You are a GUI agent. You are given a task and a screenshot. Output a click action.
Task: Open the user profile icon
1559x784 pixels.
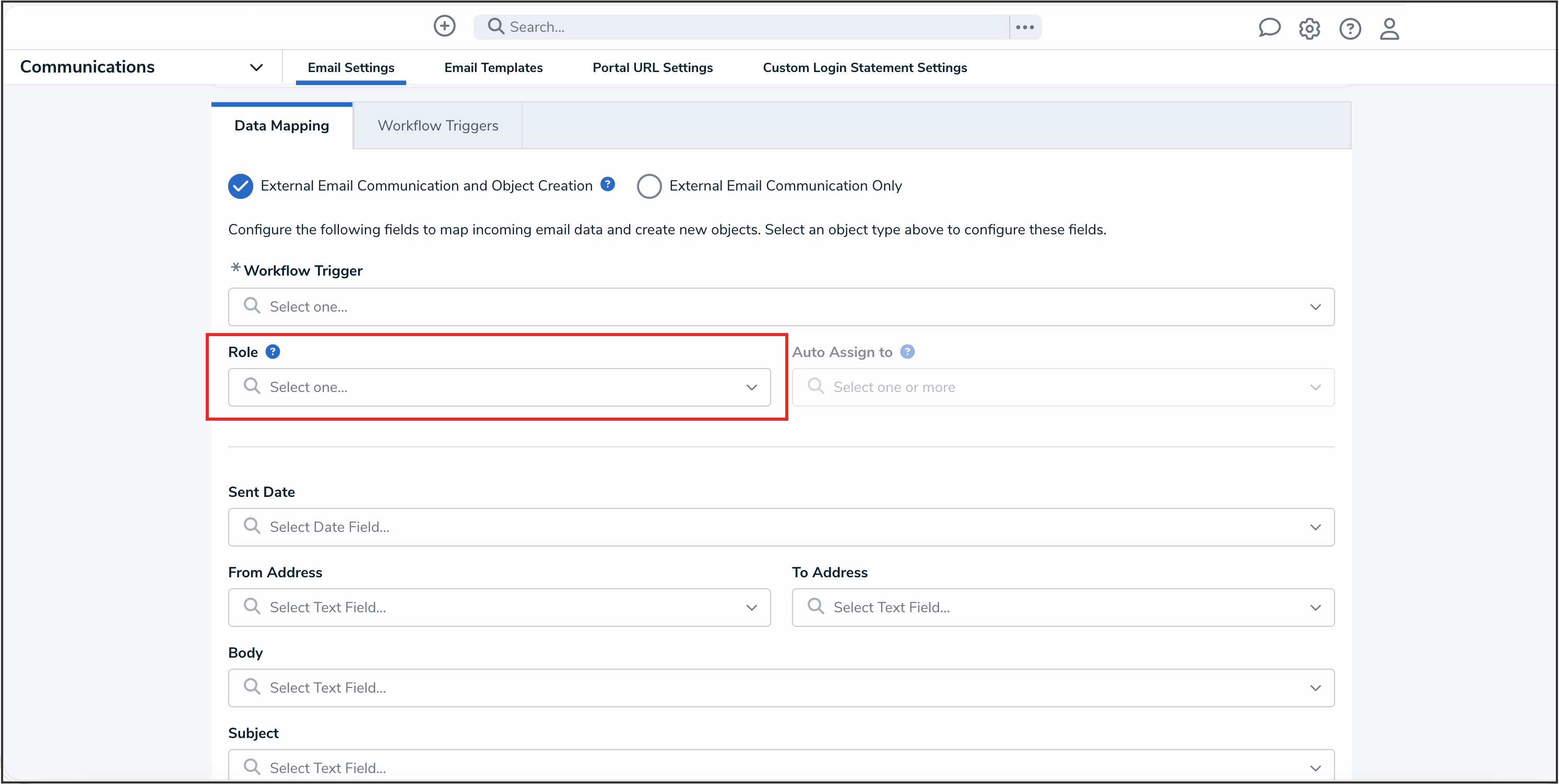pyautogui.click(x=1389, y=28)
